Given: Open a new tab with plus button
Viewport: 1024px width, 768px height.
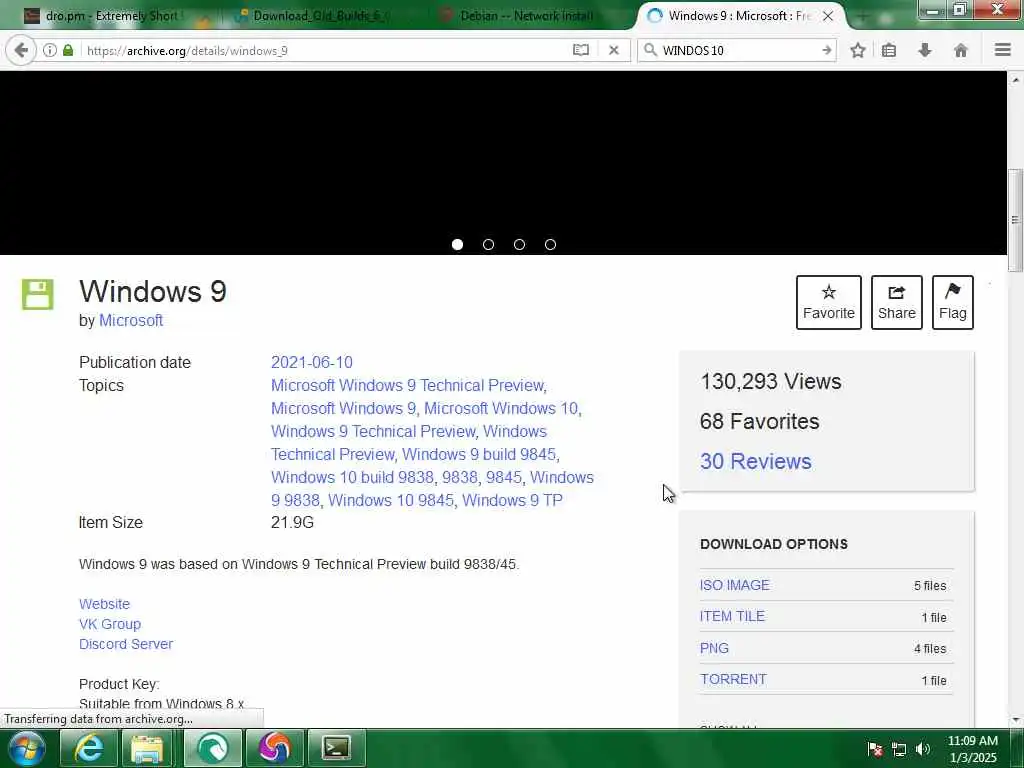Looking at the screenshot, I should (x=861, y=17).
